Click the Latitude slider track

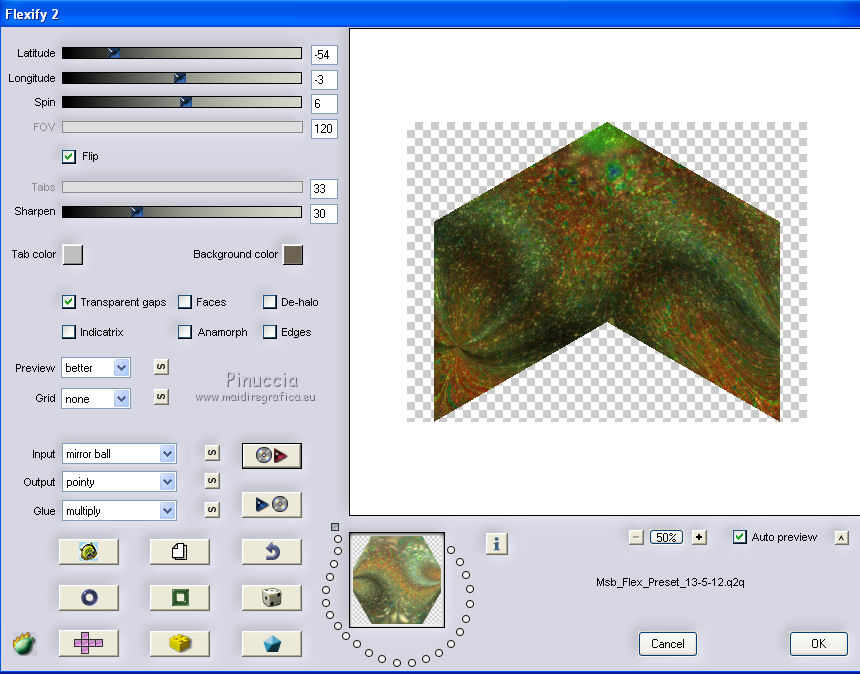point(182,53)
